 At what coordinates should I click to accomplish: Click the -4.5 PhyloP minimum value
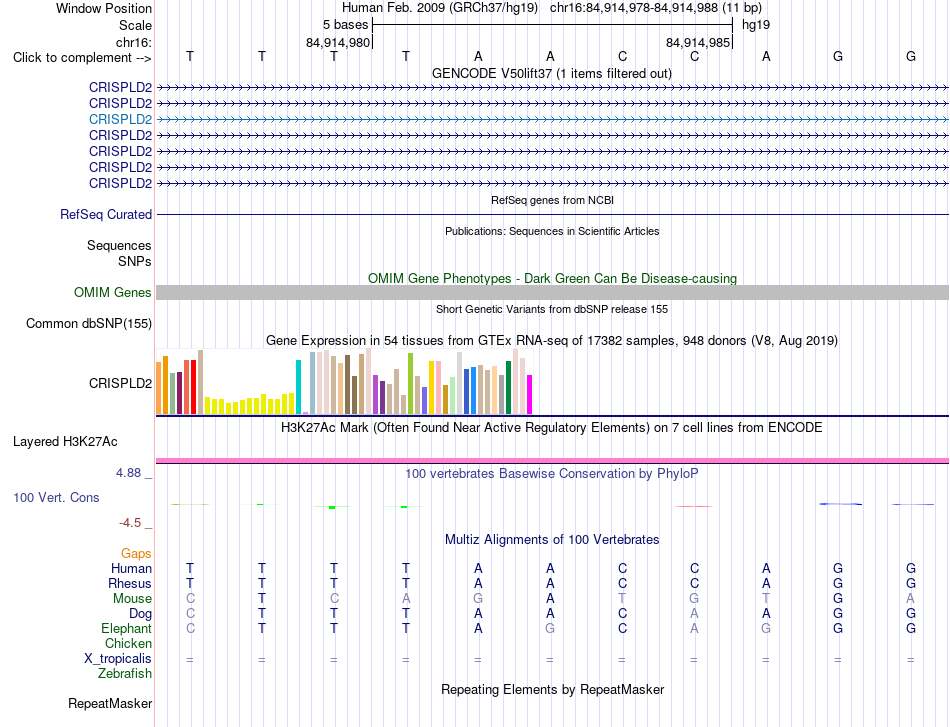coord(130,523)
